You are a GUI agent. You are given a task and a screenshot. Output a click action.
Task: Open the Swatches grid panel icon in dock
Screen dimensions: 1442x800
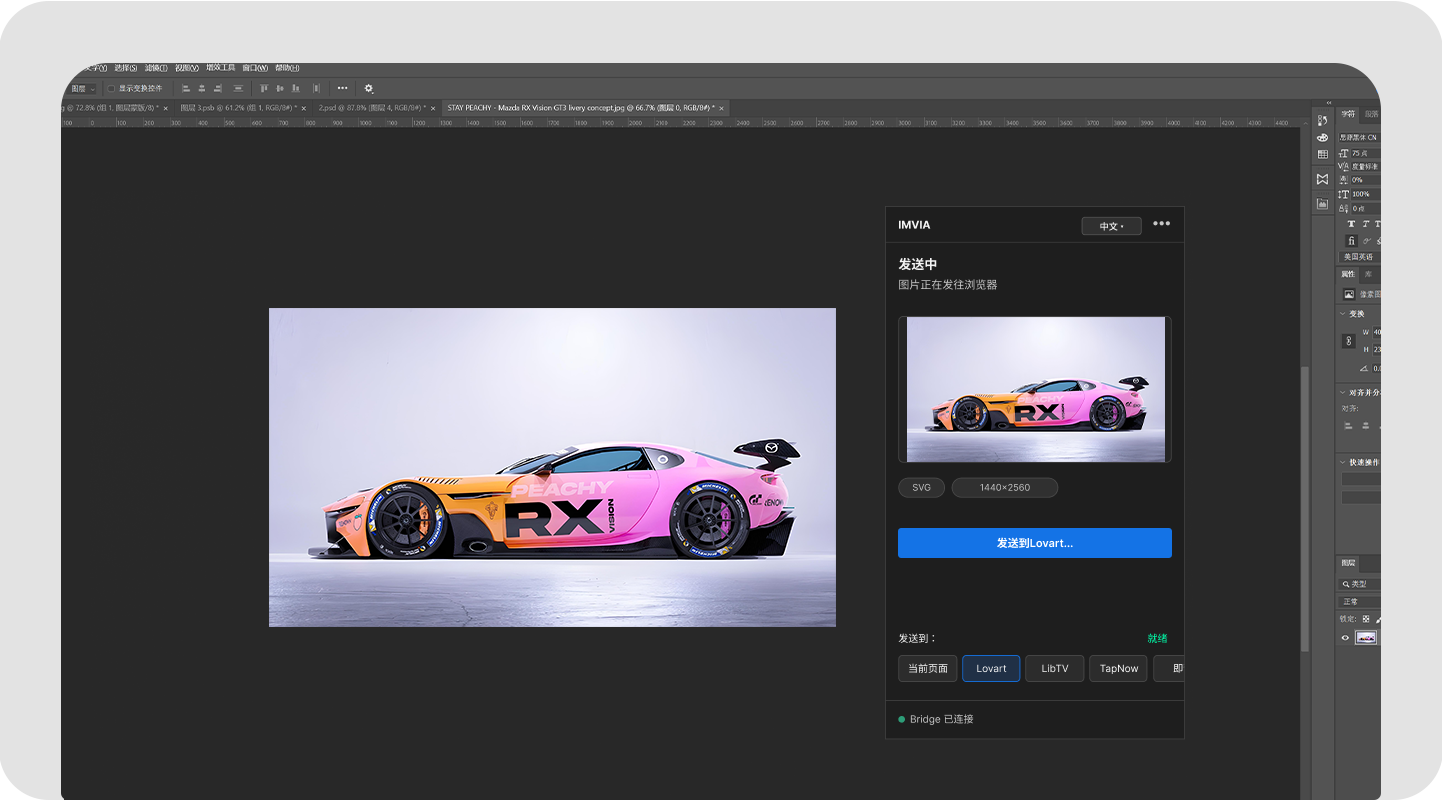(1322, 154)
